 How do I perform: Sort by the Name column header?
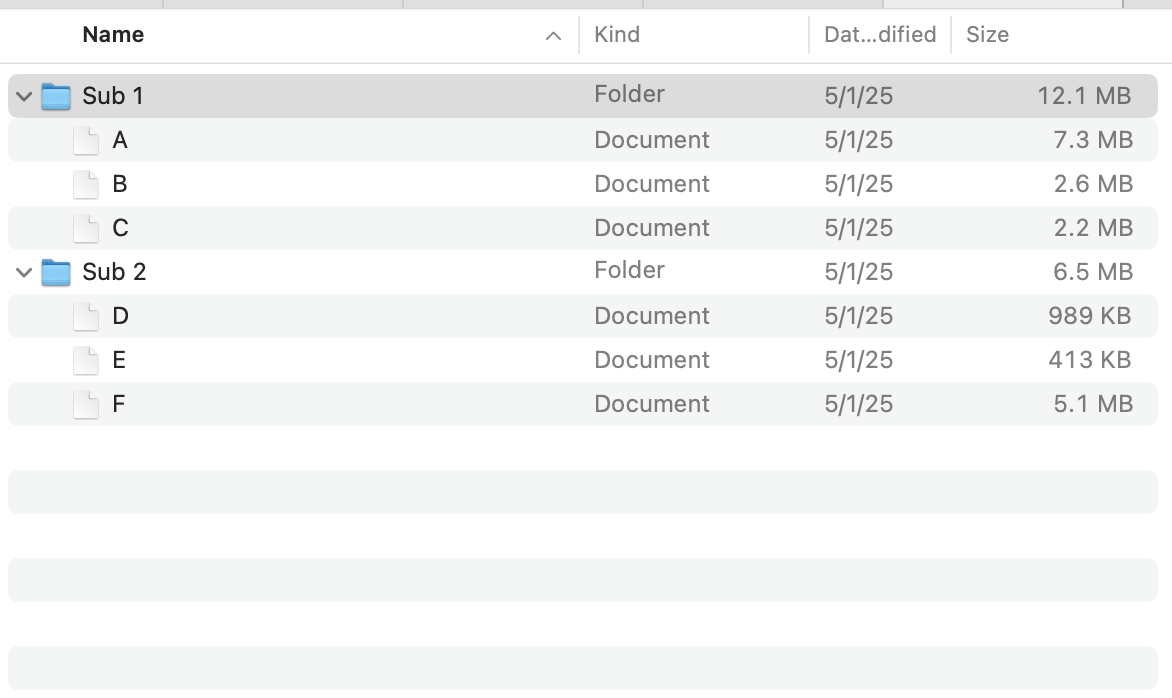click(x=113, y=35)
